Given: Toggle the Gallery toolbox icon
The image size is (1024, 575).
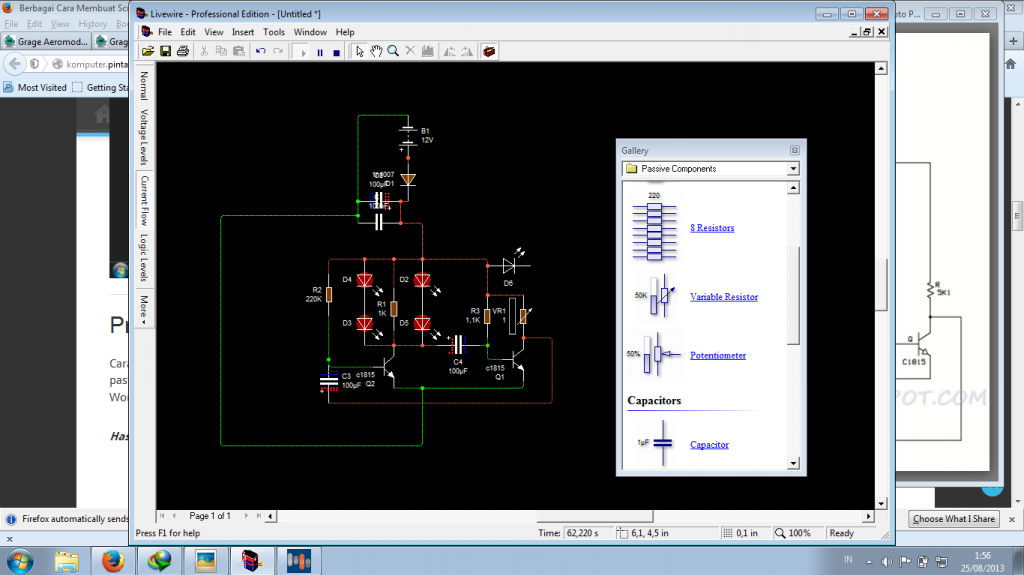Looking at the screenshot, I should 489,51.
